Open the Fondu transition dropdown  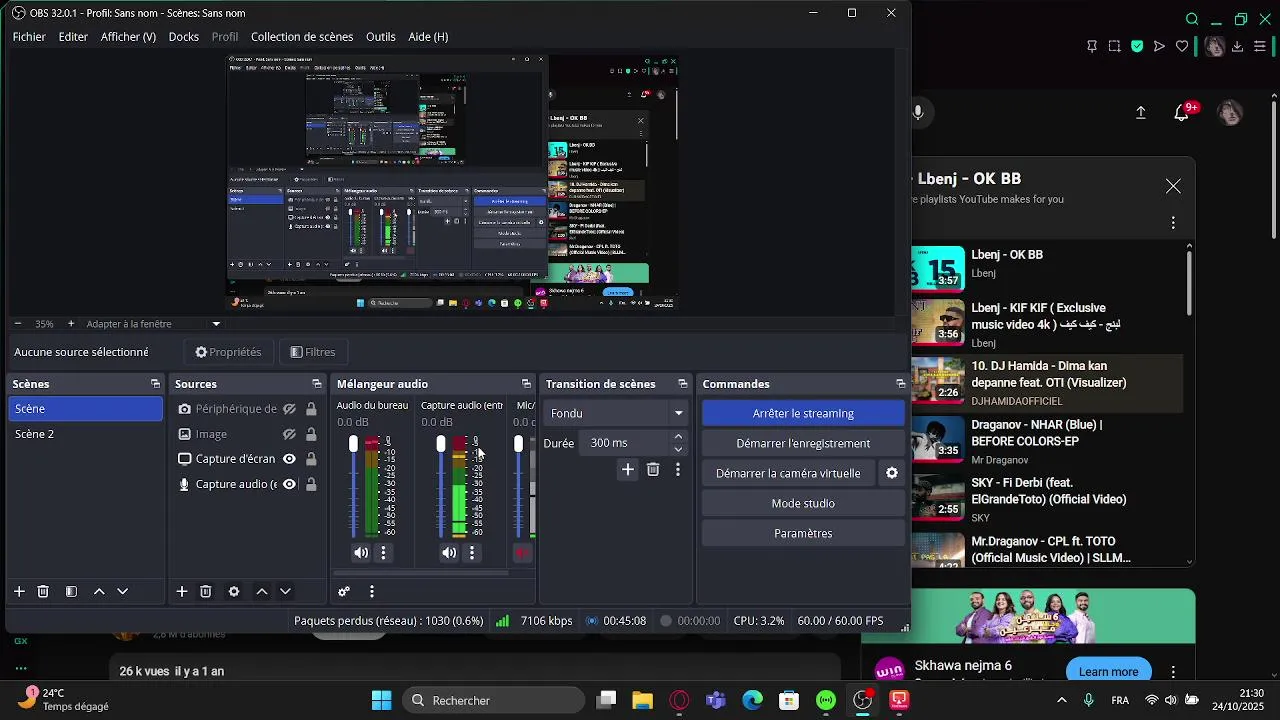point(616,413)
